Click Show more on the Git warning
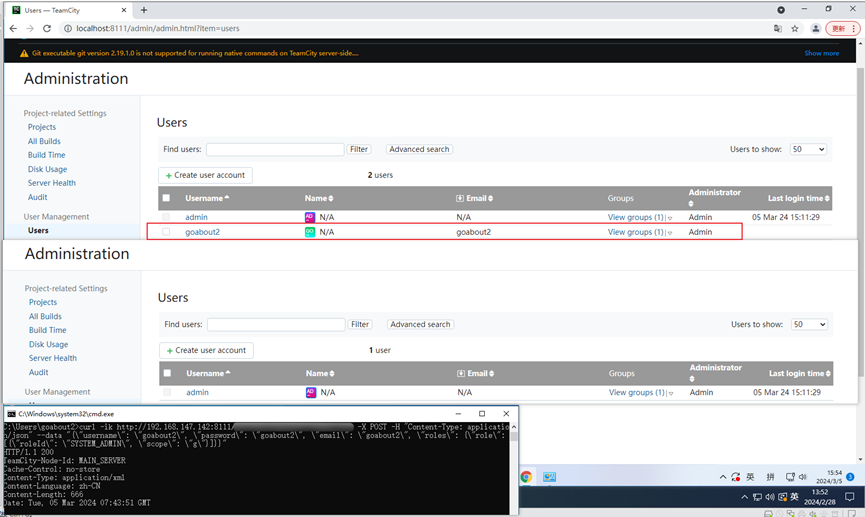 pos(821,54)
